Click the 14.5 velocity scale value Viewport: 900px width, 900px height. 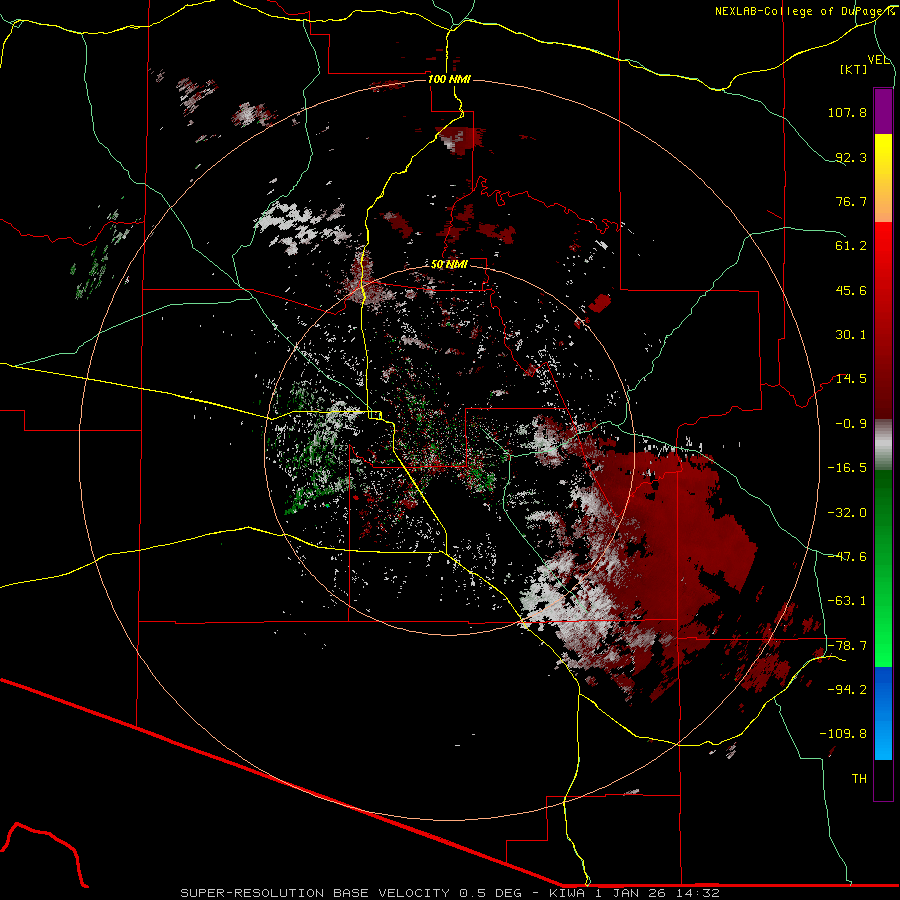[x=851, y=379]
